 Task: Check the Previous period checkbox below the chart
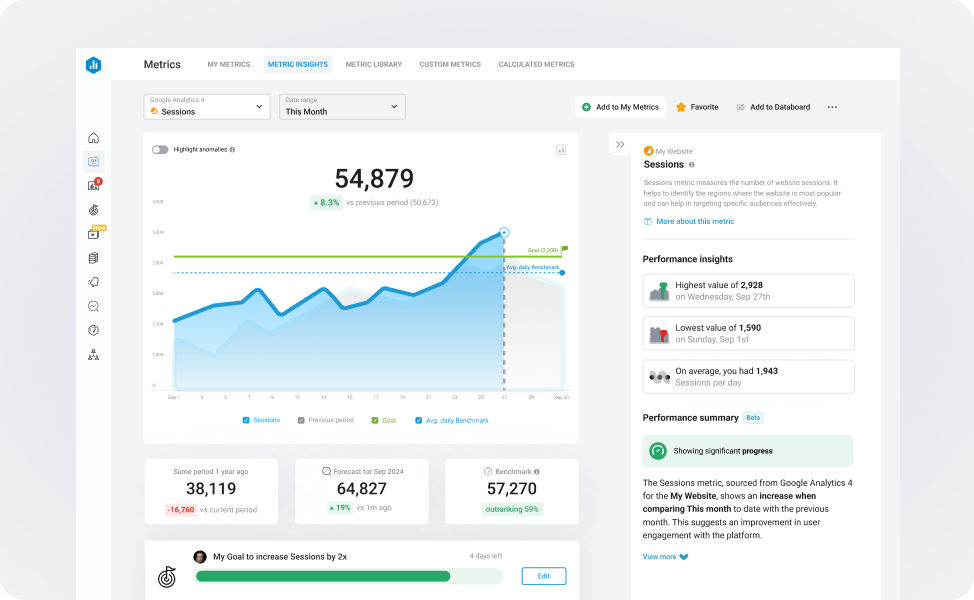(x=302, y=420)
